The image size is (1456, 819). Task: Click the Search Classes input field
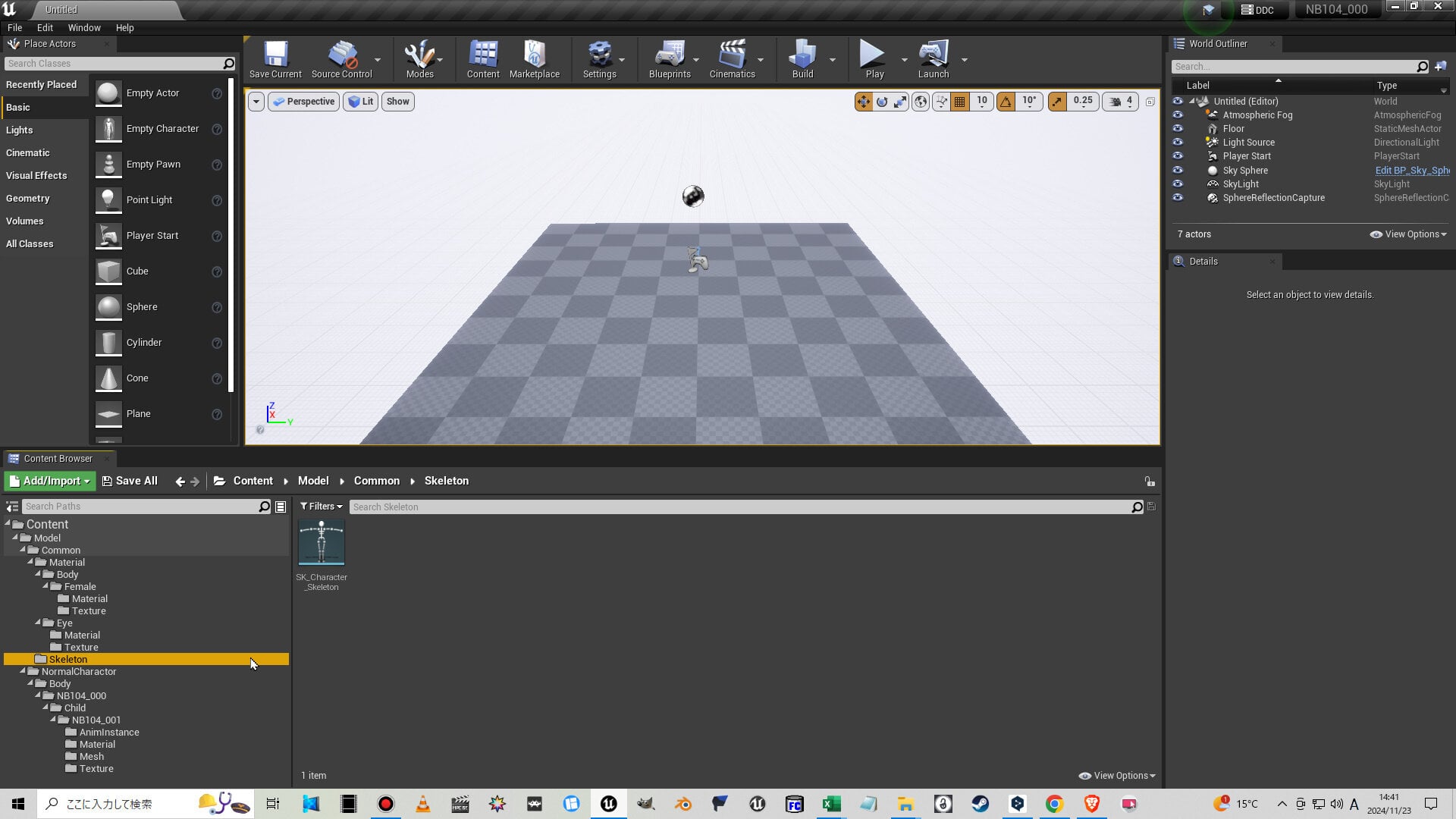point(114,64)
